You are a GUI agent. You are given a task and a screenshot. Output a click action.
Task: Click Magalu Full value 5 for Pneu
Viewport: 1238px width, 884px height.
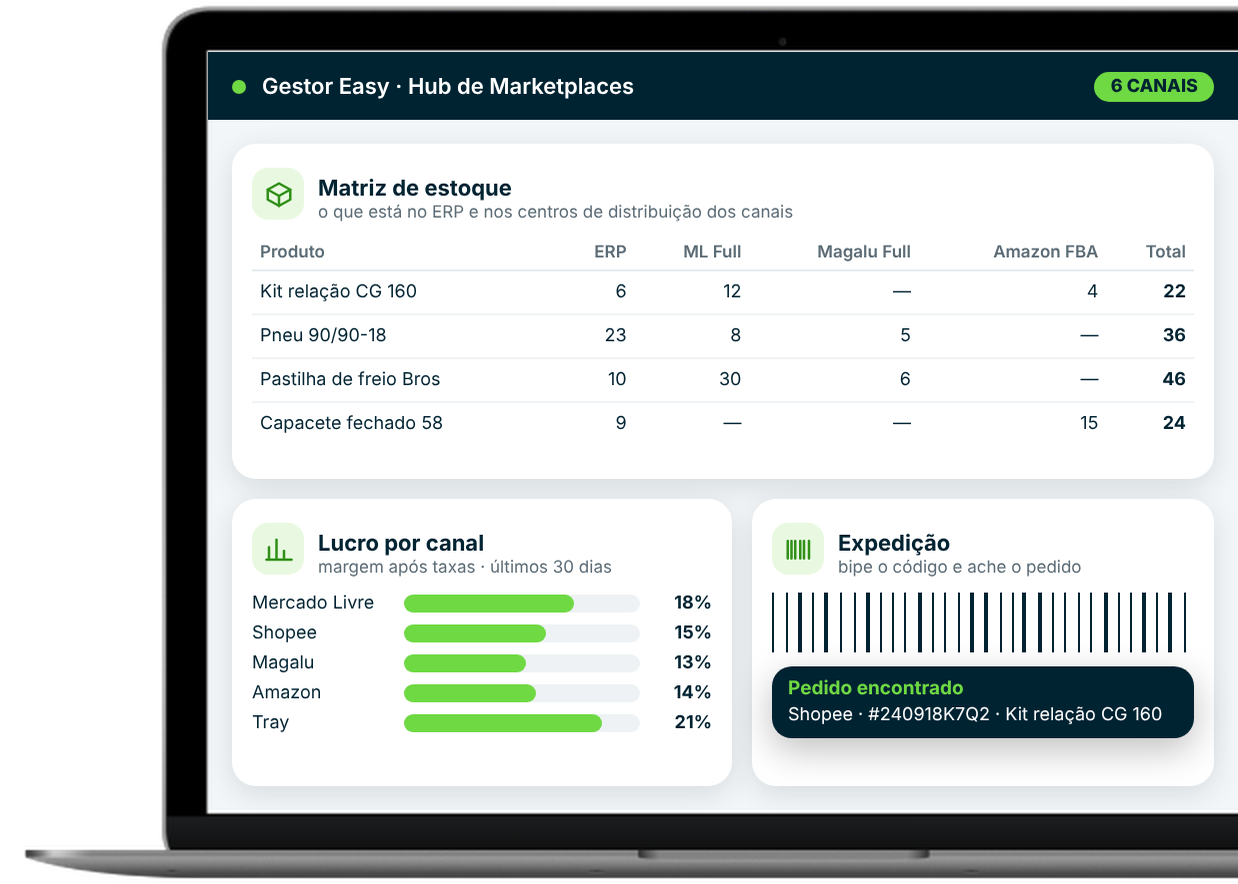[x=905, y=336]
